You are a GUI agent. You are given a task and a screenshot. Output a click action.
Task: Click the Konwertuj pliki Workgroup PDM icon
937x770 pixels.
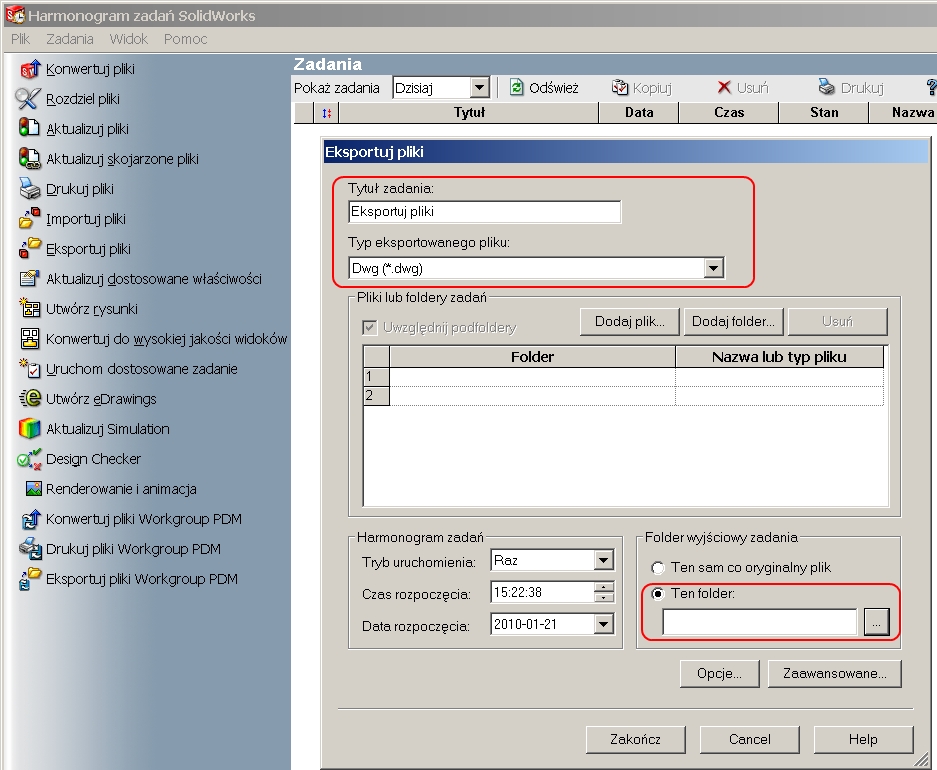pos(30,519)
